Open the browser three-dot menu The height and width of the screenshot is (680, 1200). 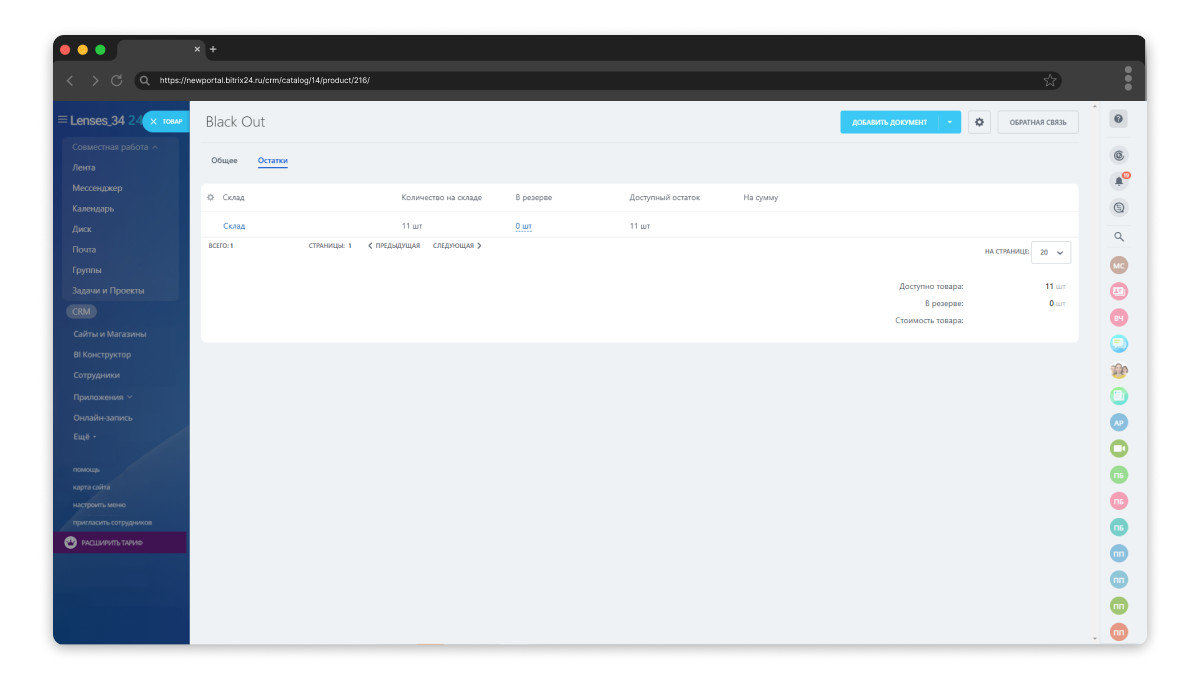pyautogui.click(x=1128, y=79)
